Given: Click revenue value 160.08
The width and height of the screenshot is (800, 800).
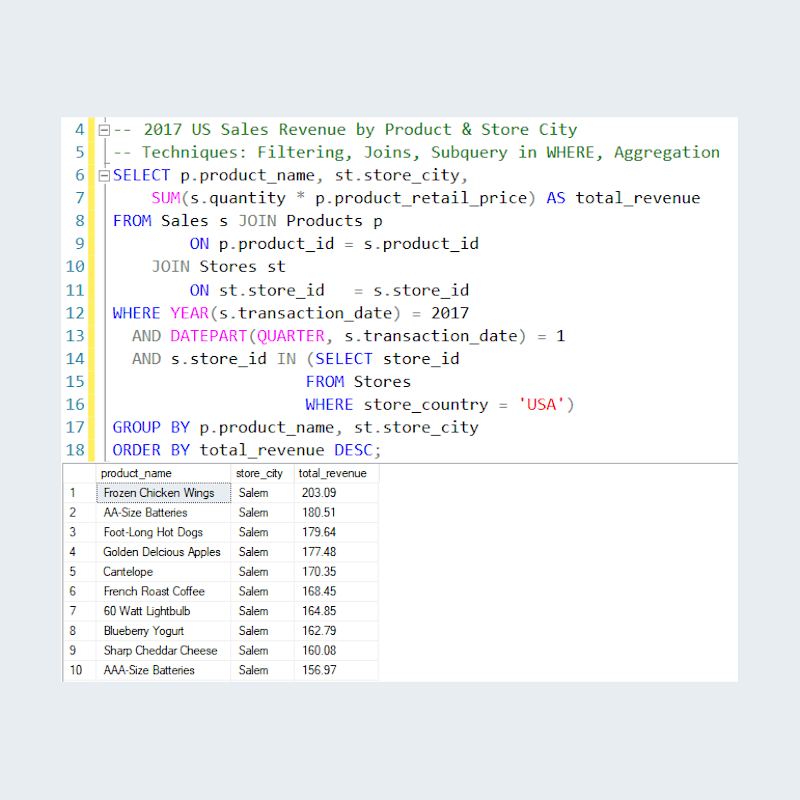Looking at the screenshot, I should point(319,651).
